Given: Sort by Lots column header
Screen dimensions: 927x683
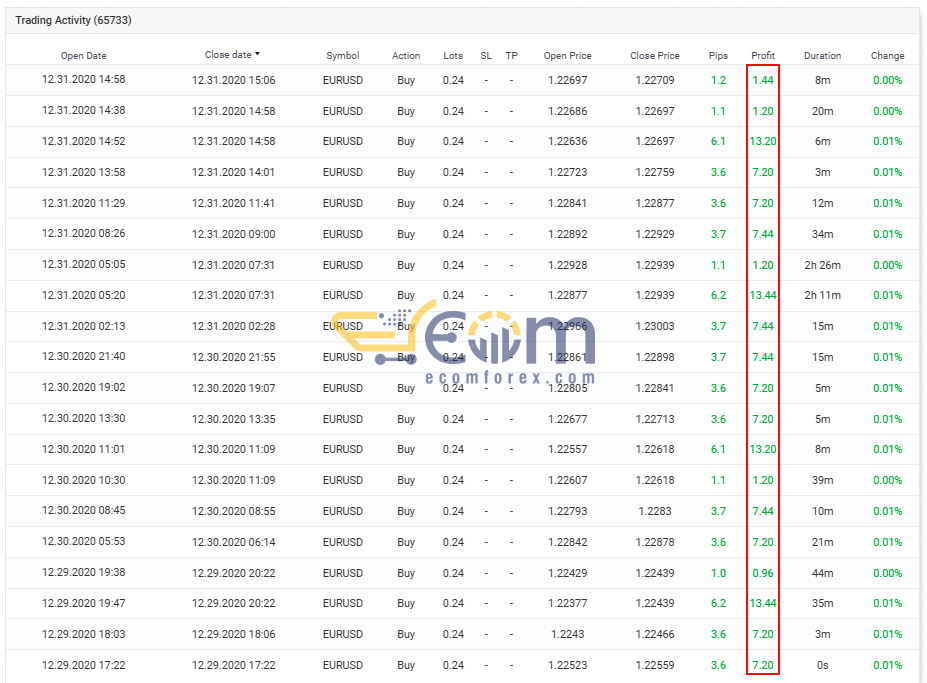Looking at the screenshot, I should point(453,56).
